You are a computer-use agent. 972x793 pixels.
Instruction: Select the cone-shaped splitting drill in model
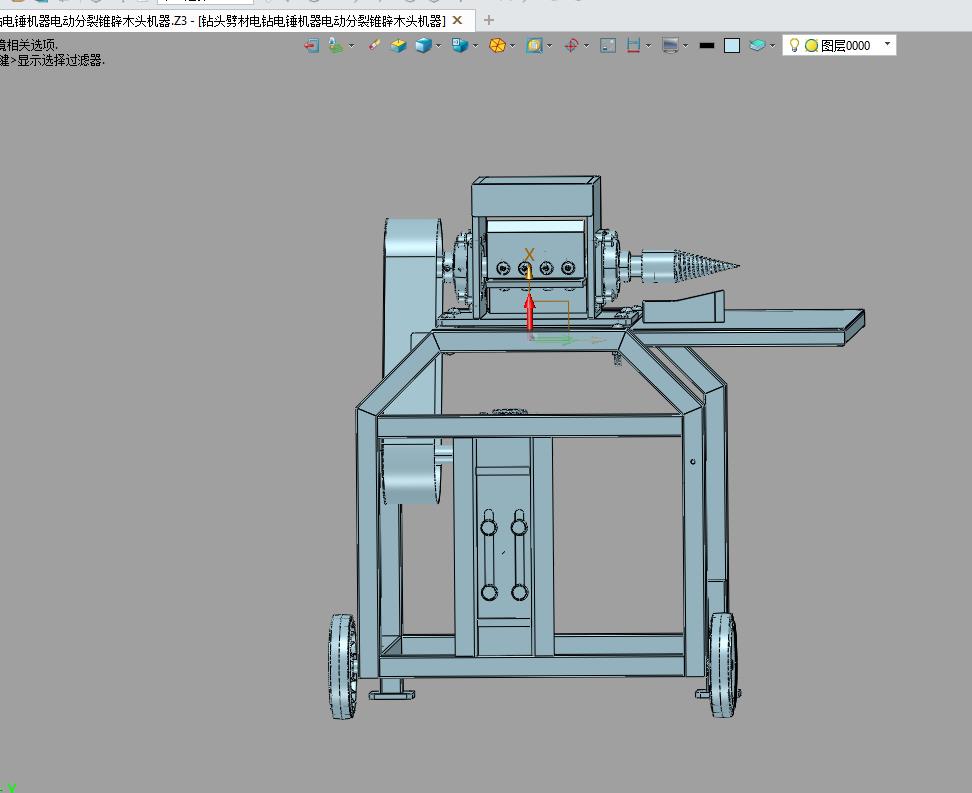(x=689, y=266)
